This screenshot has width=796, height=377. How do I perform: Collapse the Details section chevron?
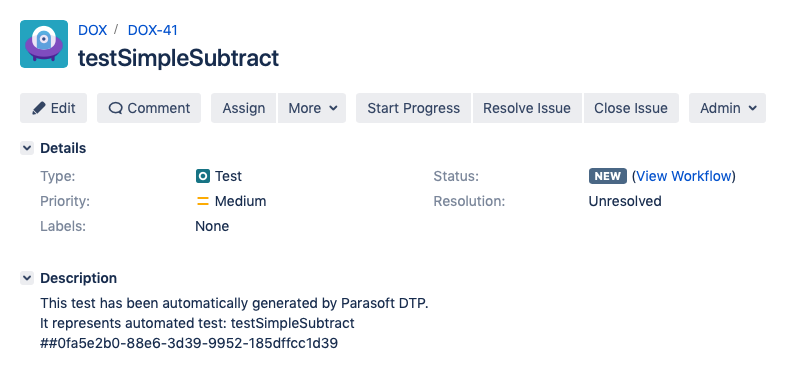[26, 148]
